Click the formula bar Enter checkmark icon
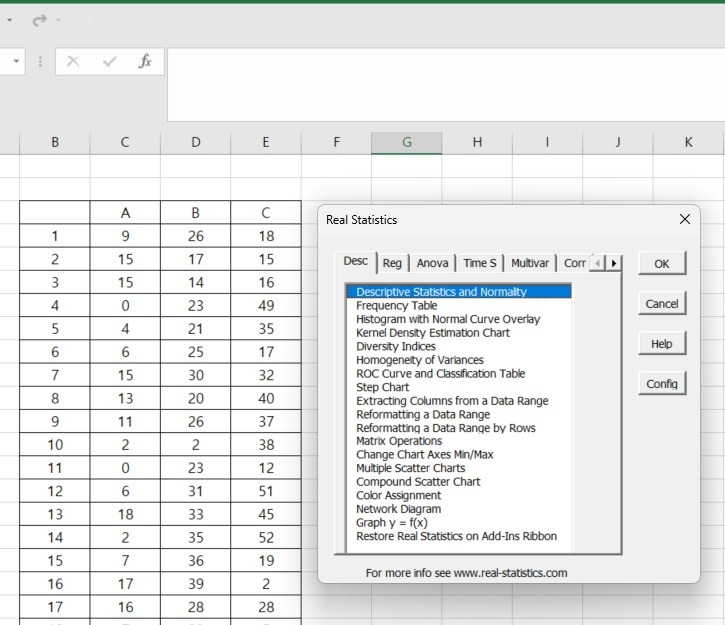The width and height of the screenshot is (725, 625). [x=110, y=61]
